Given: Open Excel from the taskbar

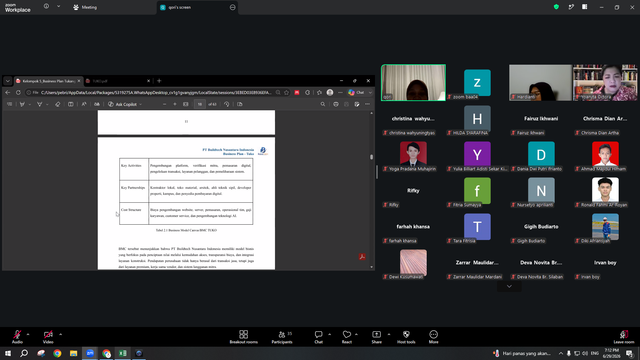Looking at the screenshot, I should 122,353.
